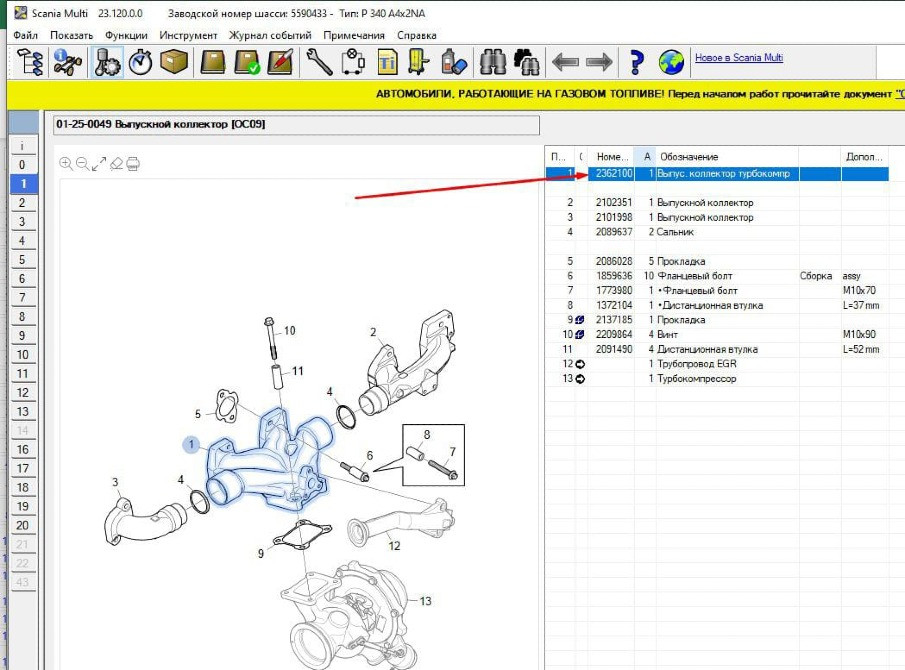Click the wrench tool icon in toolbar
905x670 pixels.
pos(319,62)
